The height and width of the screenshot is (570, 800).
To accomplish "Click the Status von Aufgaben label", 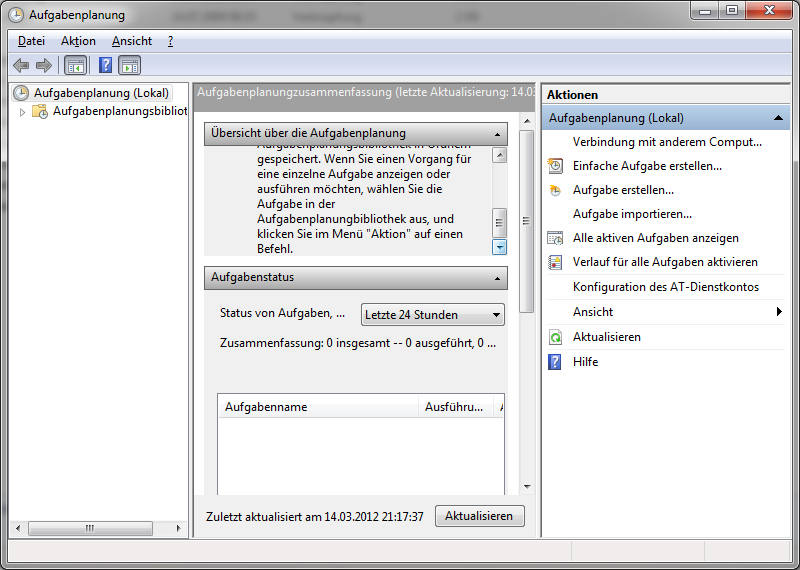I will coord(282,313).
